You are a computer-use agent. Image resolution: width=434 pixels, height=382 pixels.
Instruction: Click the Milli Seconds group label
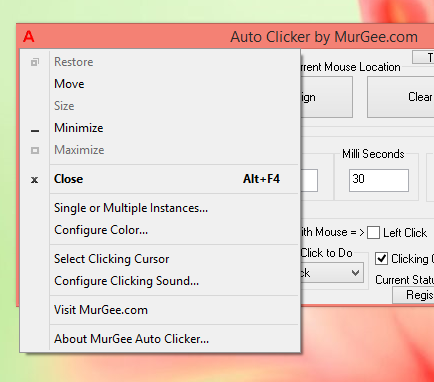pos(373,154)
